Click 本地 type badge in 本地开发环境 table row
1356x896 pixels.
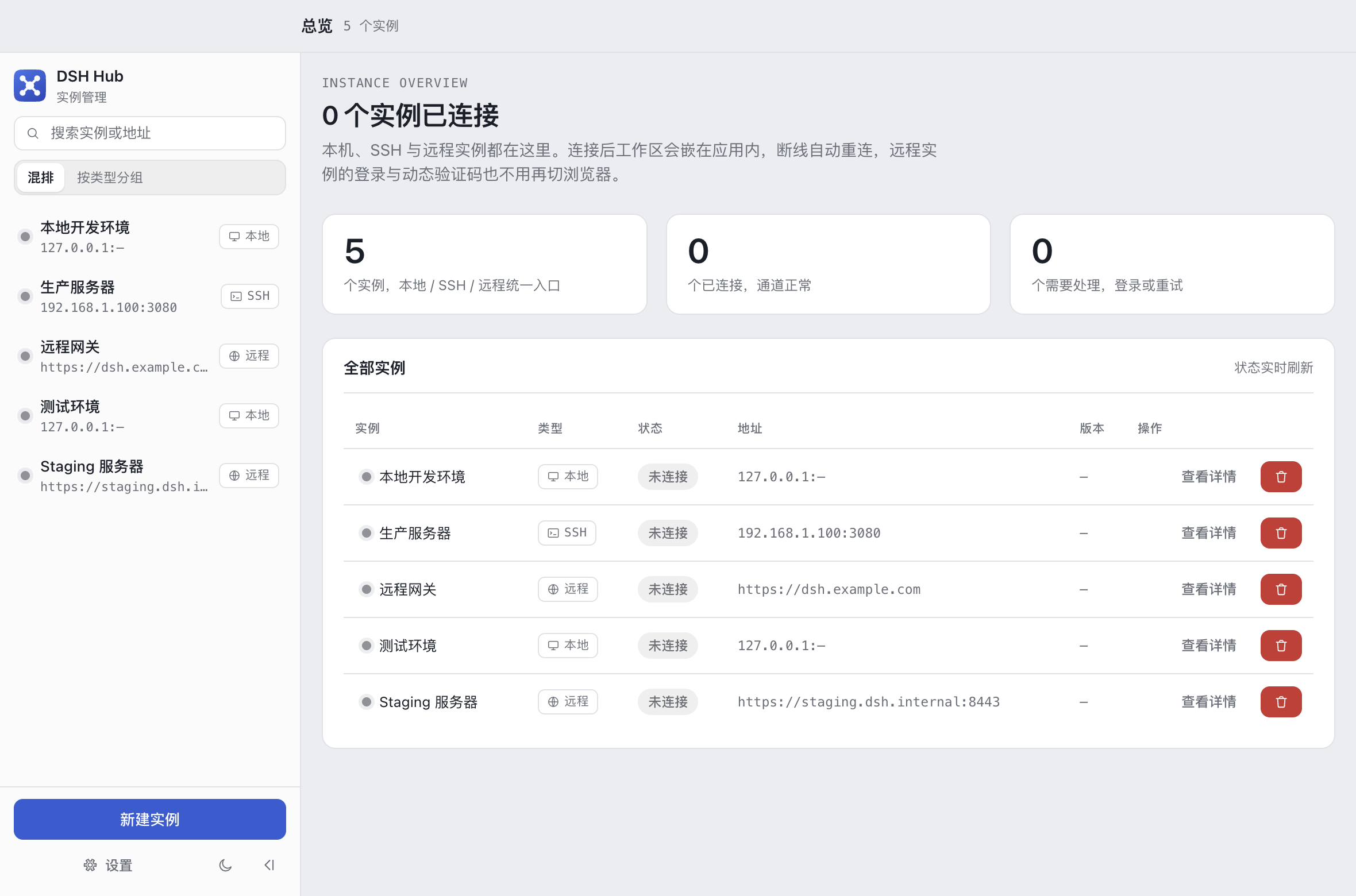[x=568, y=477]
